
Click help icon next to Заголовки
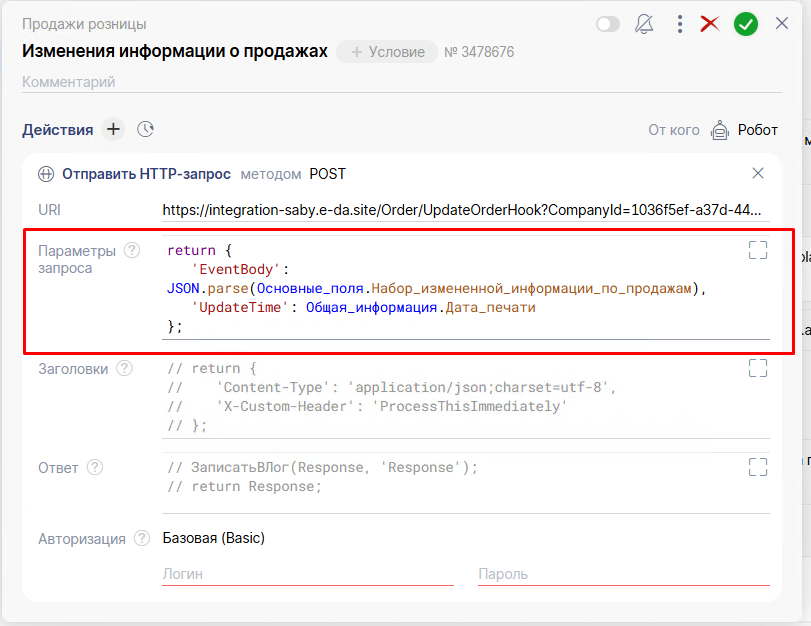pos(124,368)
